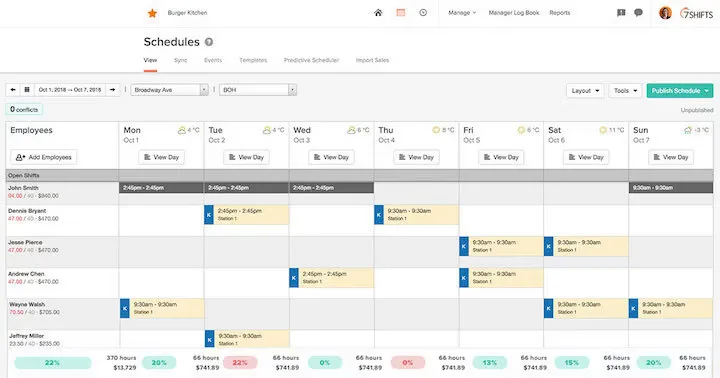
Task: Click the Burger Kitchen company name
Action: [x=187, y=13]
